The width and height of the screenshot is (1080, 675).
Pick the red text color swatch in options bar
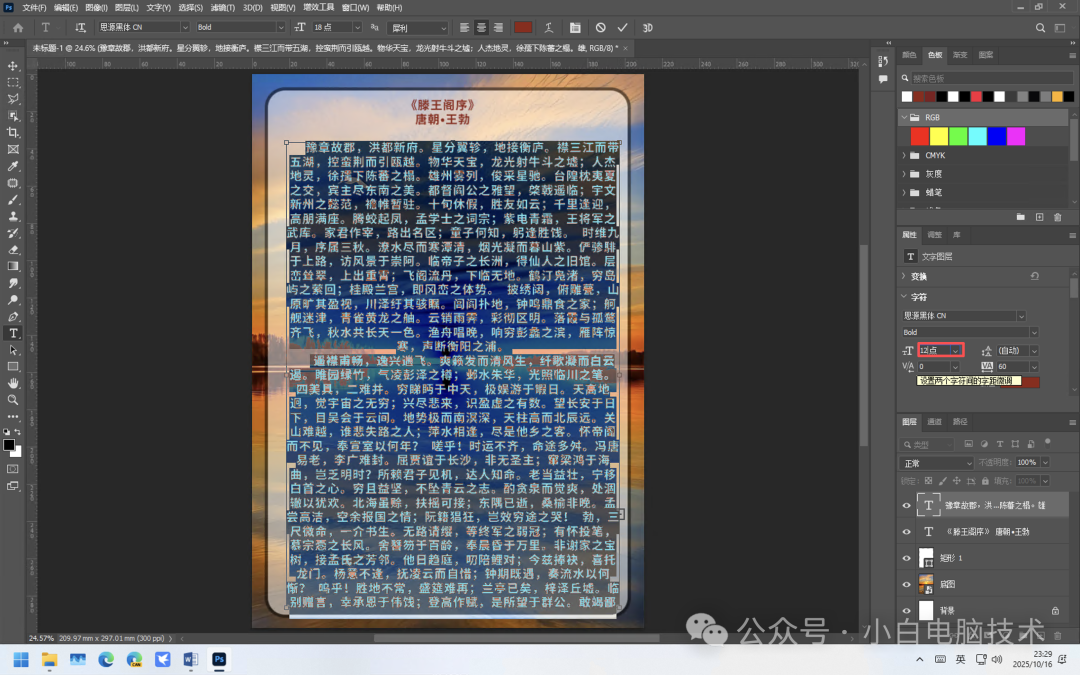[523, 28]
